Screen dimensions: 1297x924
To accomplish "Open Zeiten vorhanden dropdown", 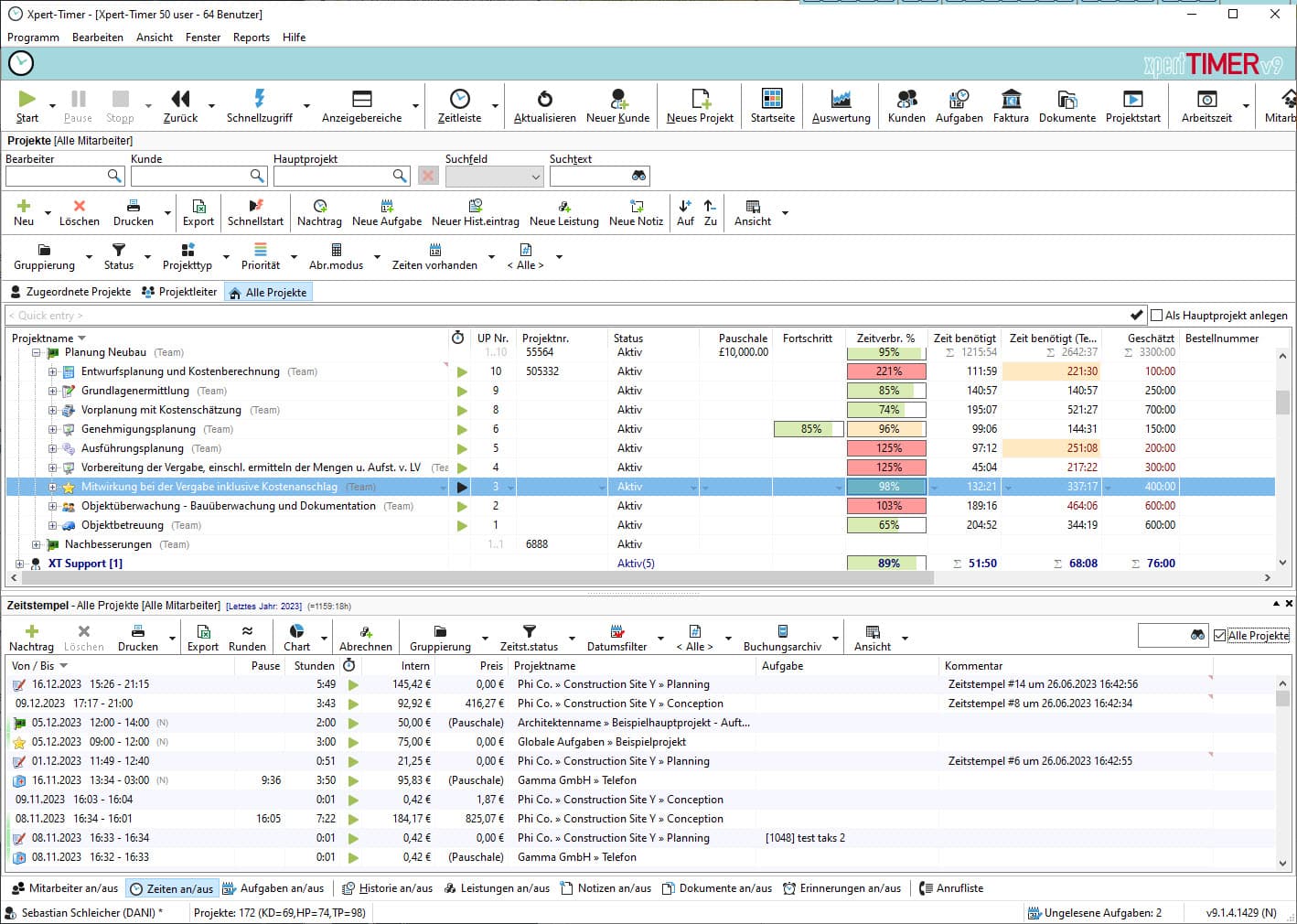I will pyautogui.click(x=491, y=257).
